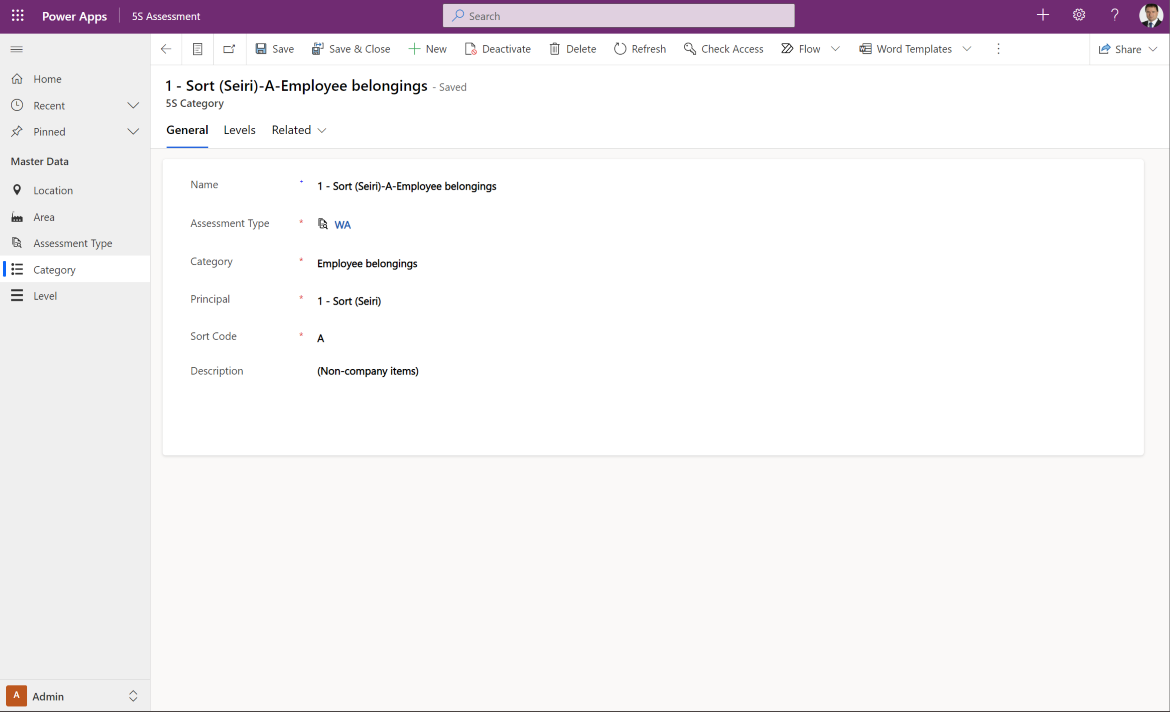Open the app launcher waffle icon
The height and width of the screenshot is (712, 1170).
17,16
